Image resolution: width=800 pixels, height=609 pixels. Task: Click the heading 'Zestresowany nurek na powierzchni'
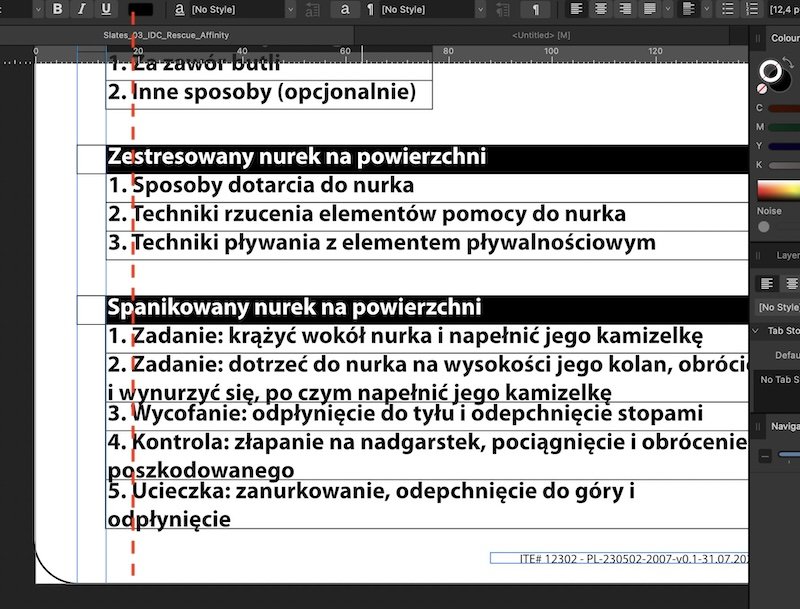[296, 157]
